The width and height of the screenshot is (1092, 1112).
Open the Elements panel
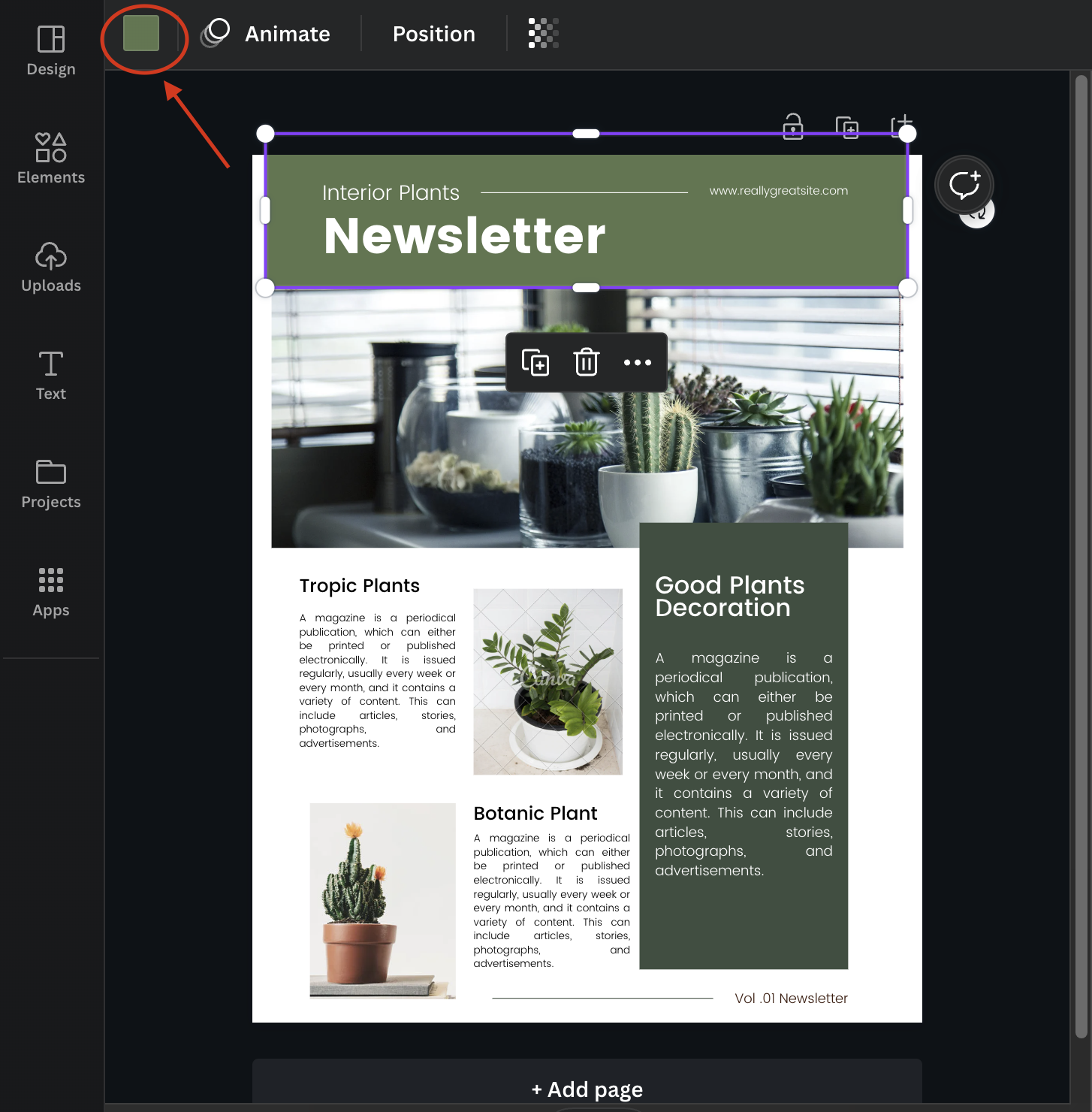[x=51, y=159]
